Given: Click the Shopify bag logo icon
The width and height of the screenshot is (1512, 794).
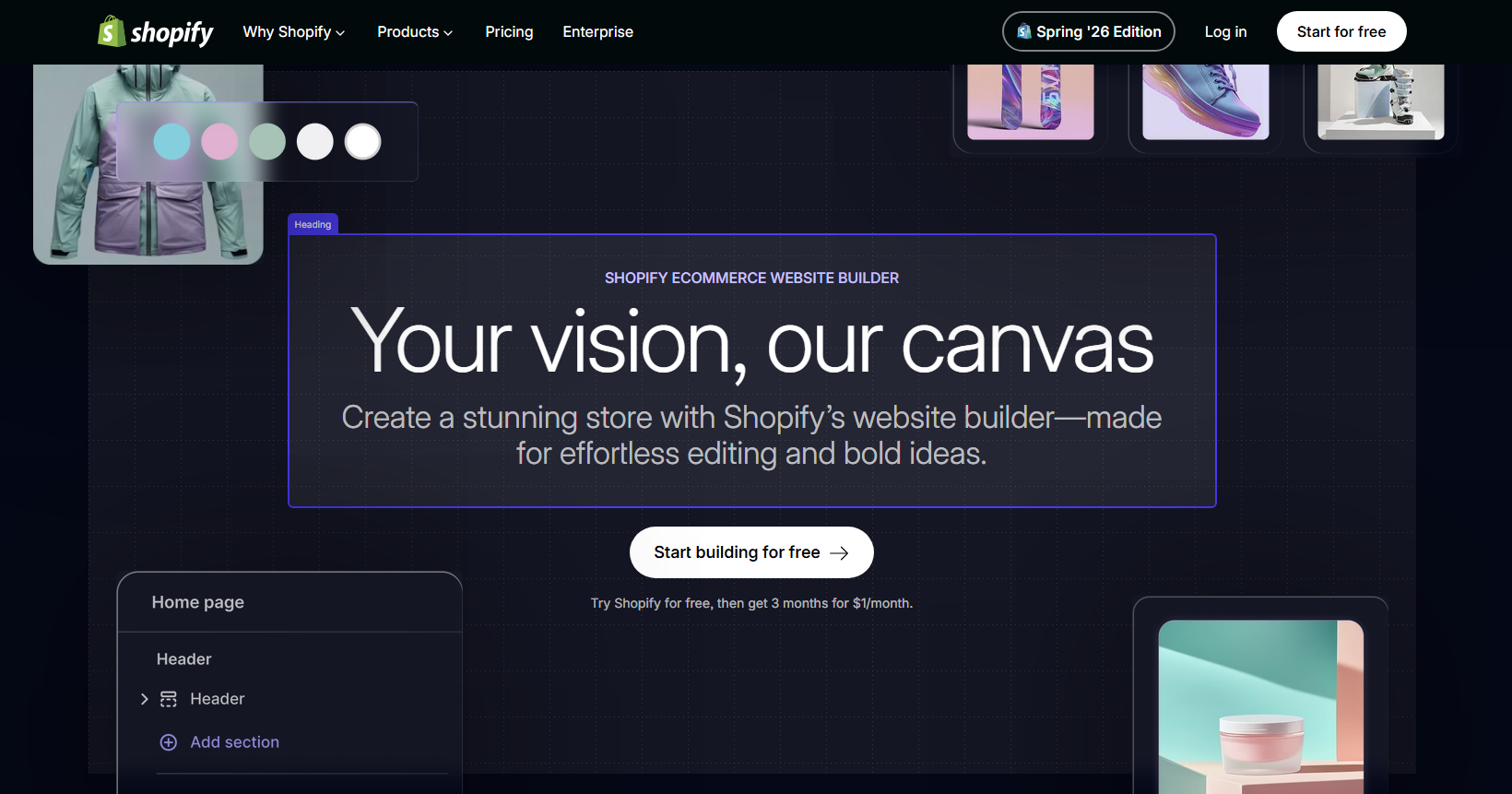Looking at the screenshot, I should 112,31.
